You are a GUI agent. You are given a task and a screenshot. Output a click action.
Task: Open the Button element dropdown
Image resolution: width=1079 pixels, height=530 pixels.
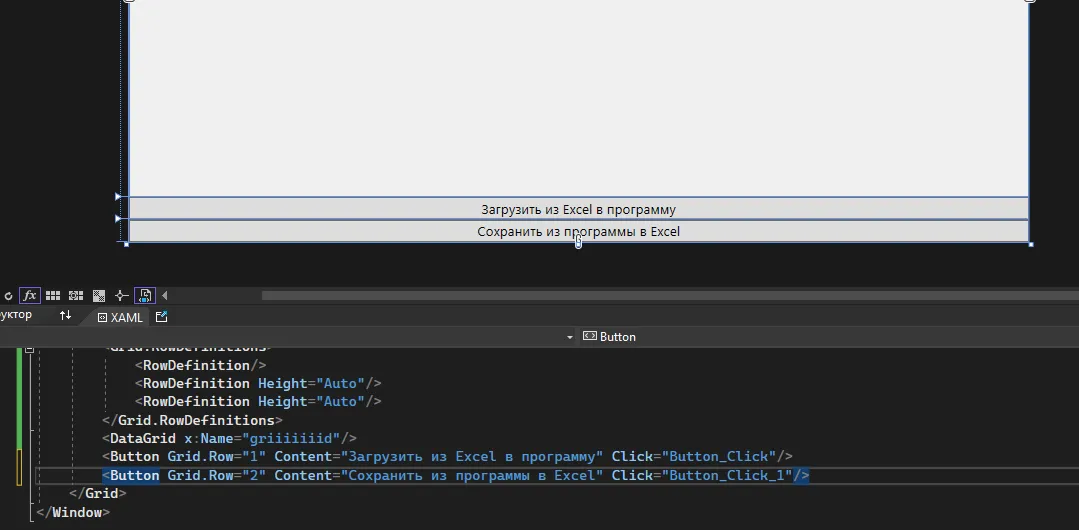610,337
